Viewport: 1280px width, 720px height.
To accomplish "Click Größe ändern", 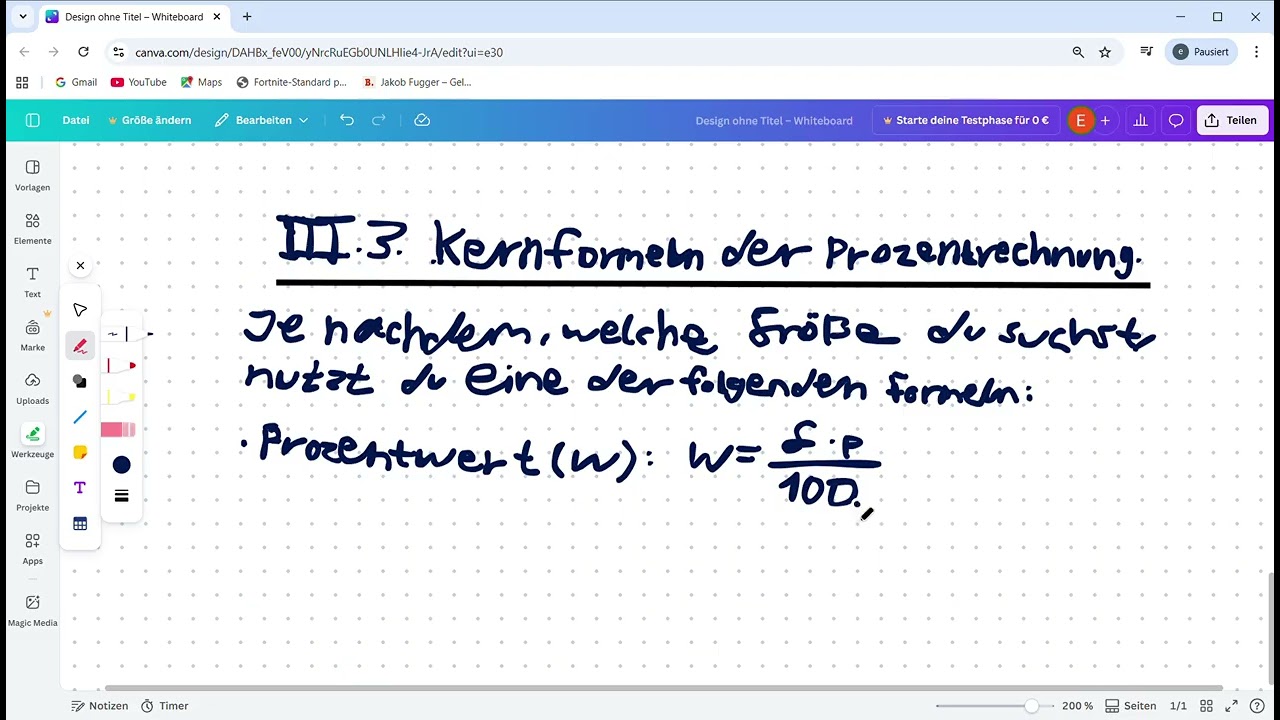I will click(x=149, y=120).
